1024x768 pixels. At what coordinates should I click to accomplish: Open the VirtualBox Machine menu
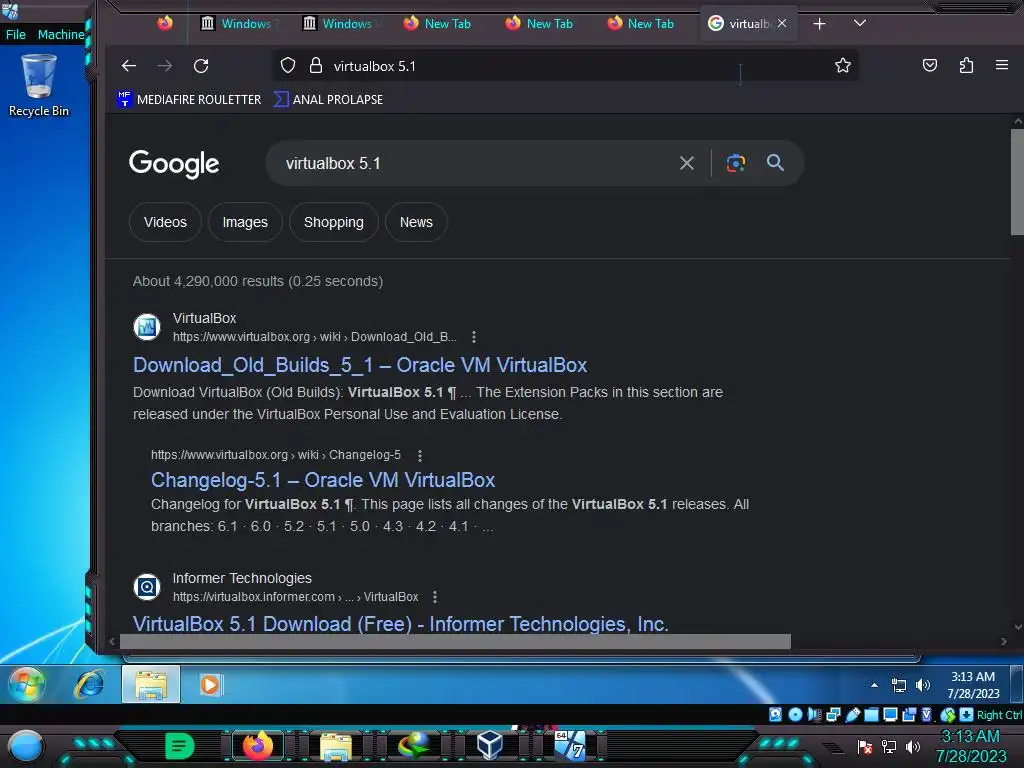[x=61, y=35]
